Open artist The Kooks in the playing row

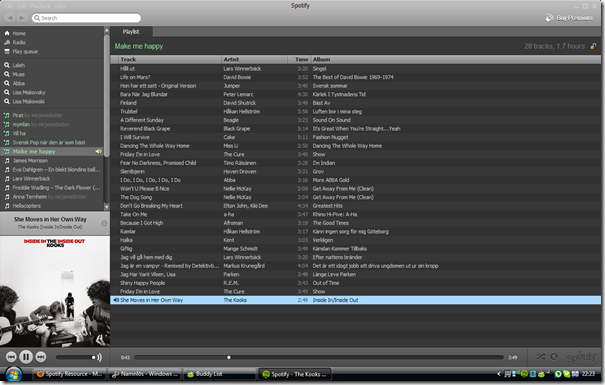tap(235, 300)
